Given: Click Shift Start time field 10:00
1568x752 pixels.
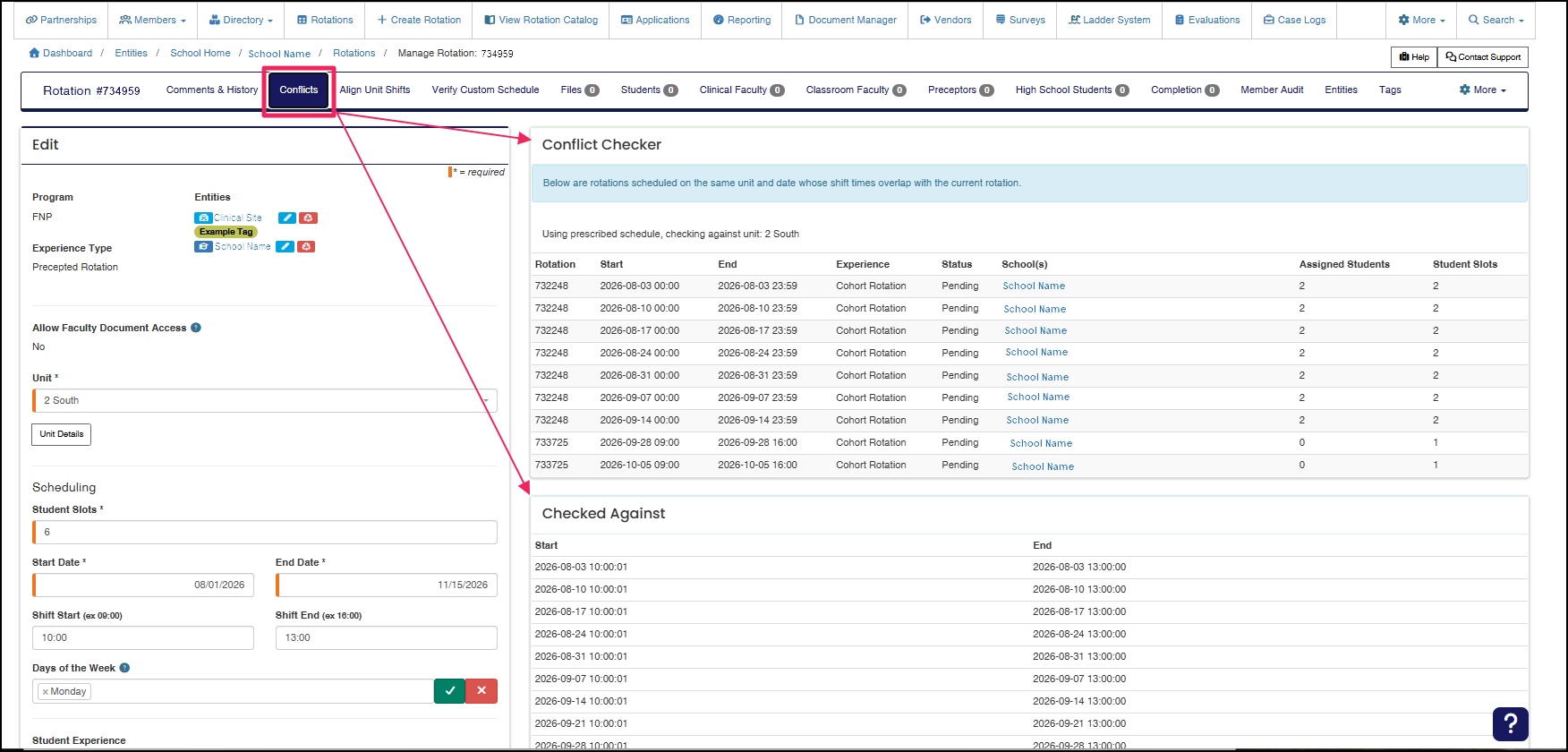Looking at the screenshot, I should pyautogui.click(x=143, y=637).
